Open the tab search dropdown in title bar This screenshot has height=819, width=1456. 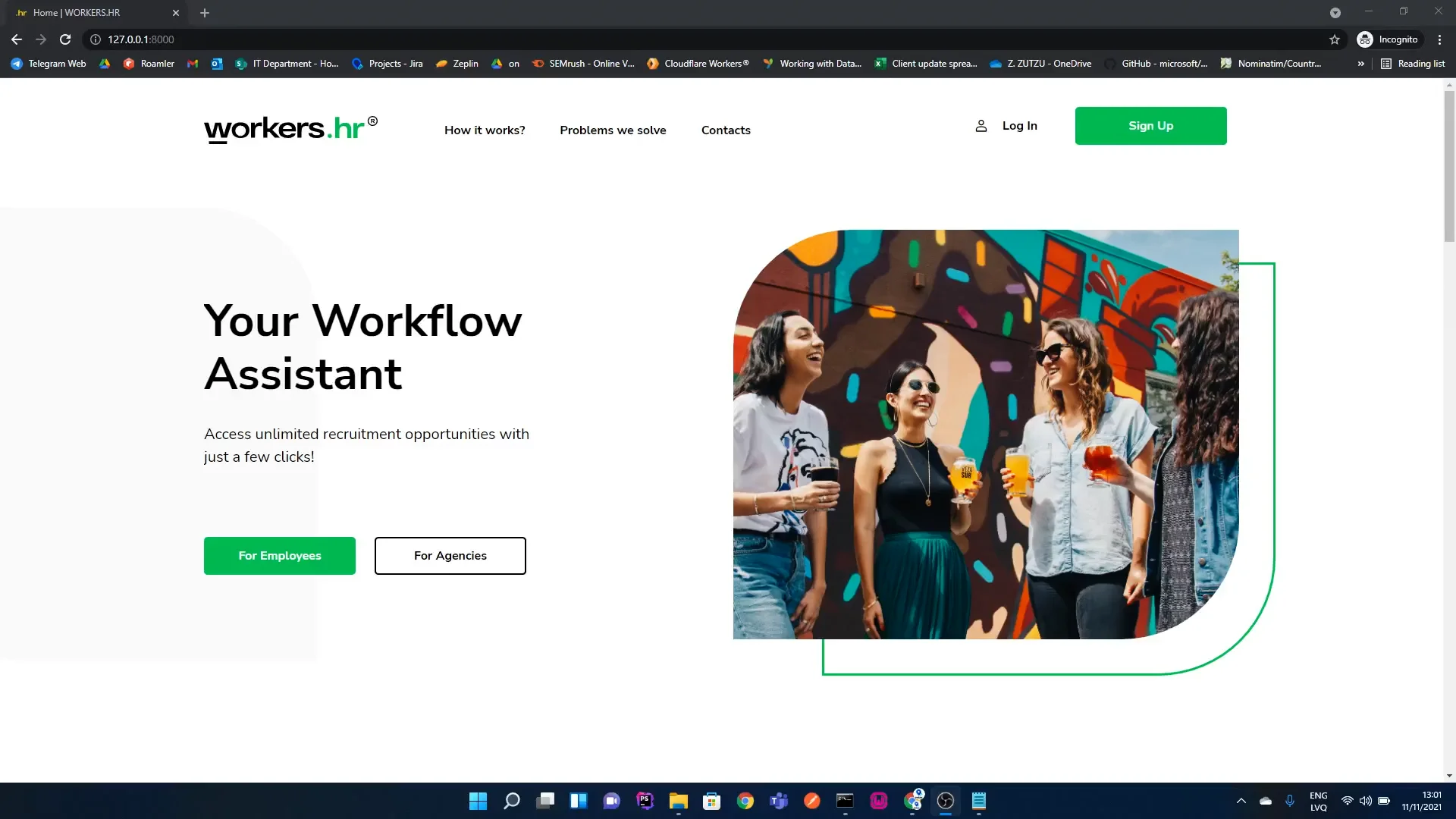click(x=1335, y=13)
